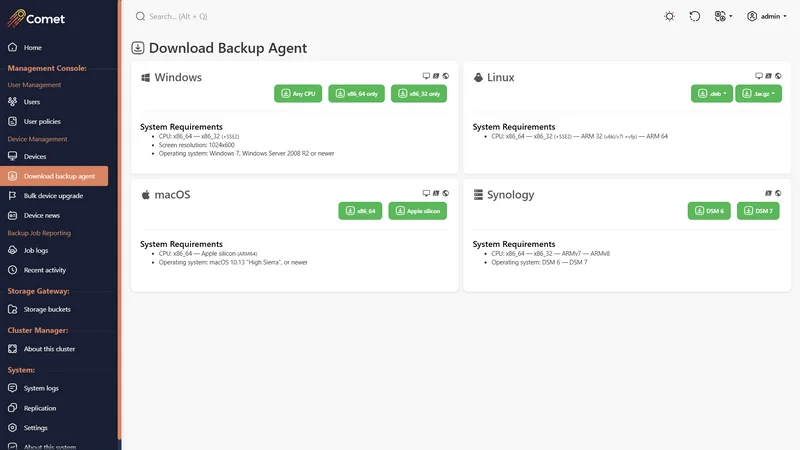Click the "Download Backup Agent" page title
The width and height of the screenshot is (800, 450).
228,48
